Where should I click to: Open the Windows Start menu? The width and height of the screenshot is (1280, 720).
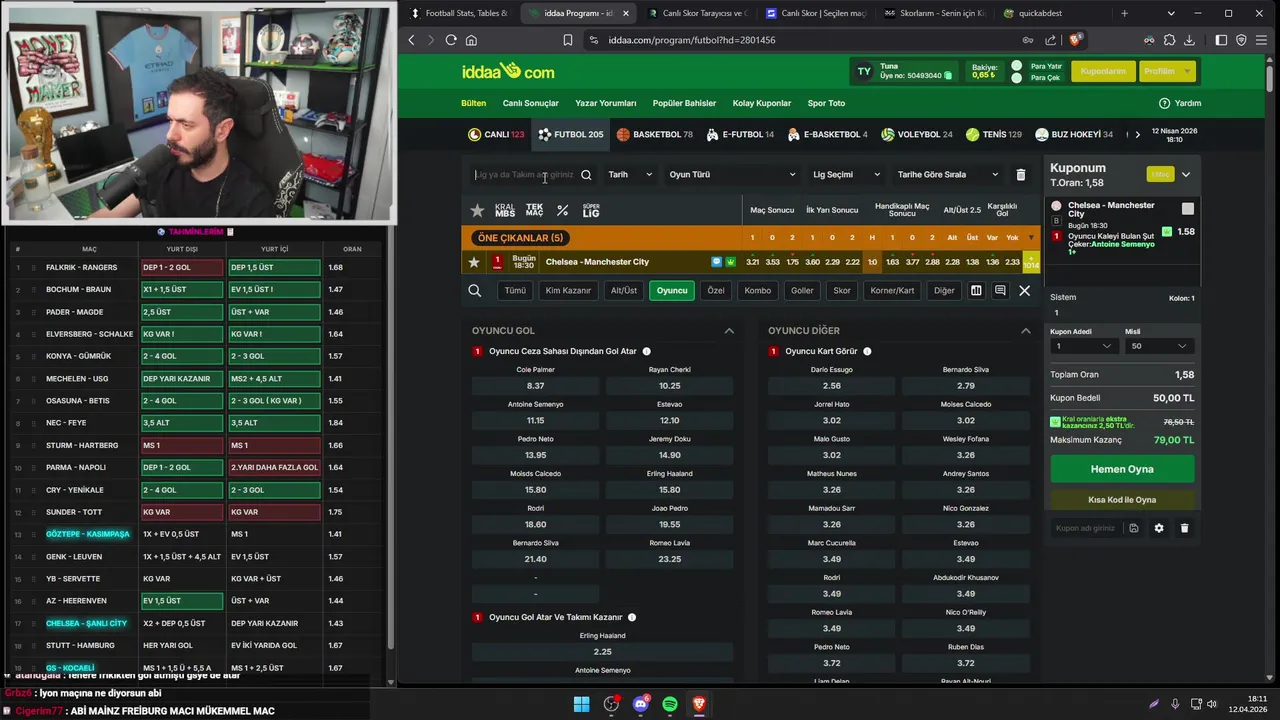click(581, 704)
